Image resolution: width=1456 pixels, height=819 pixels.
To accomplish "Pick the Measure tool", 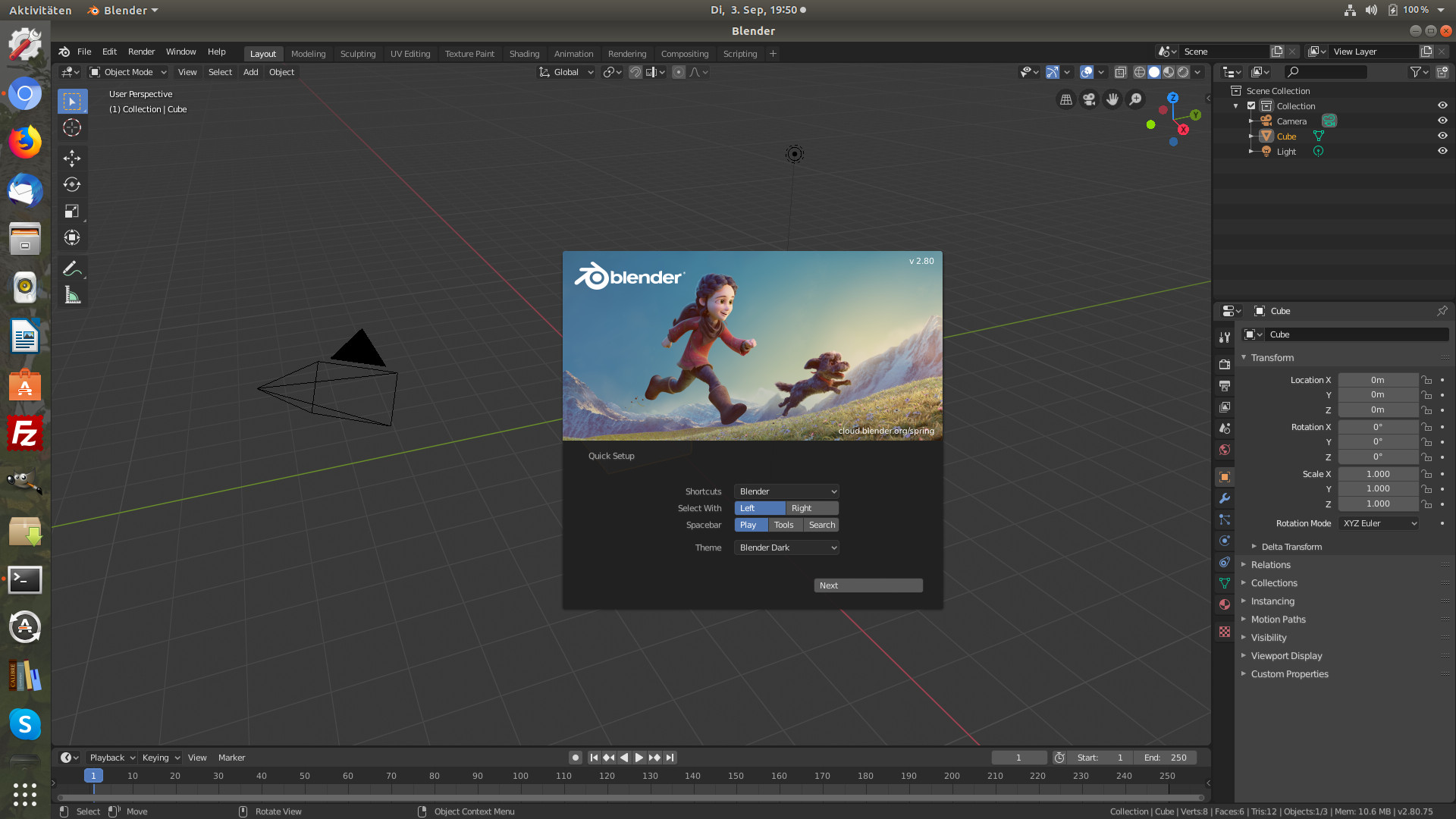I will [72, 295].
